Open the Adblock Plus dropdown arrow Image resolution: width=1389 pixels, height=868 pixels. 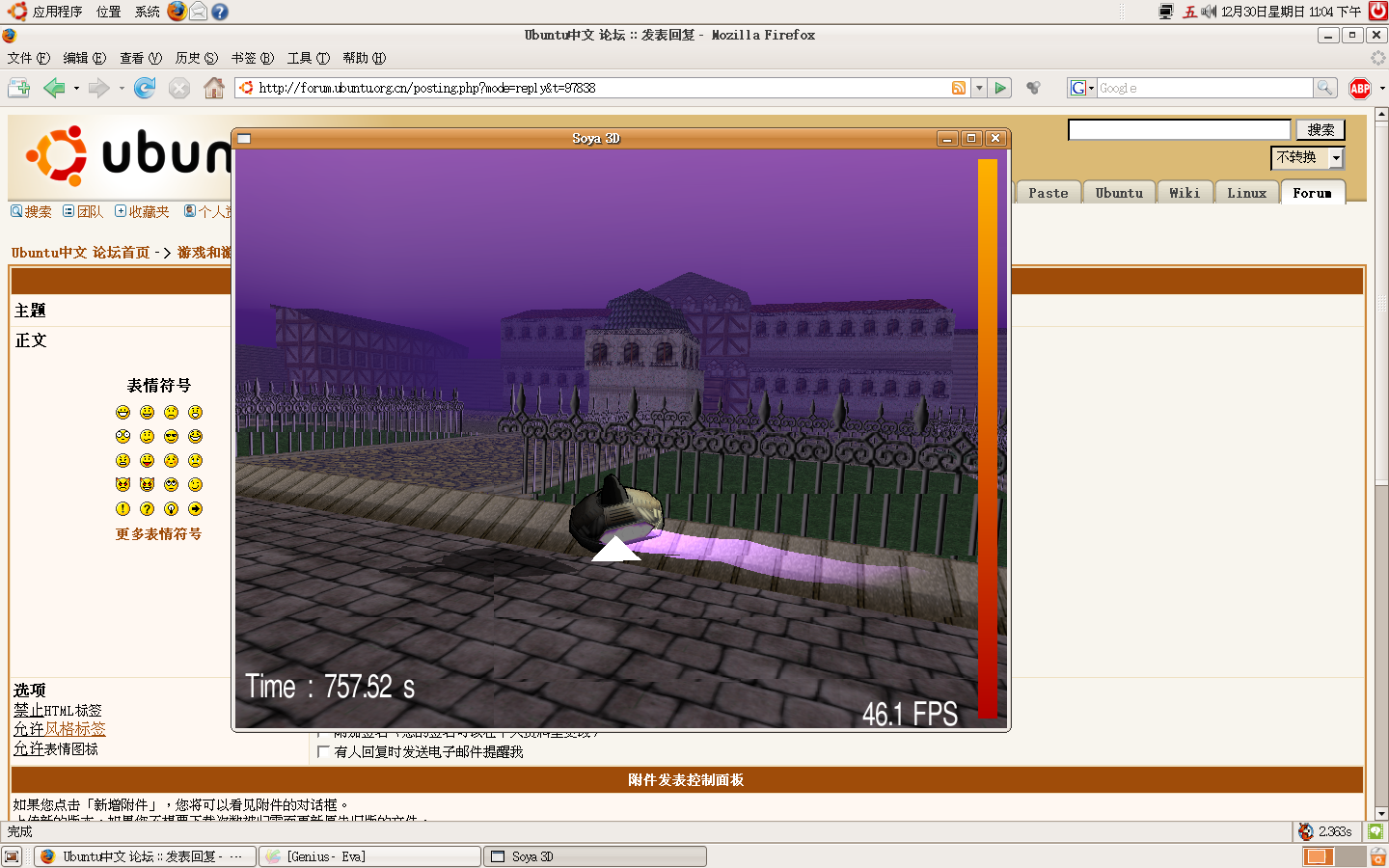1382,88
